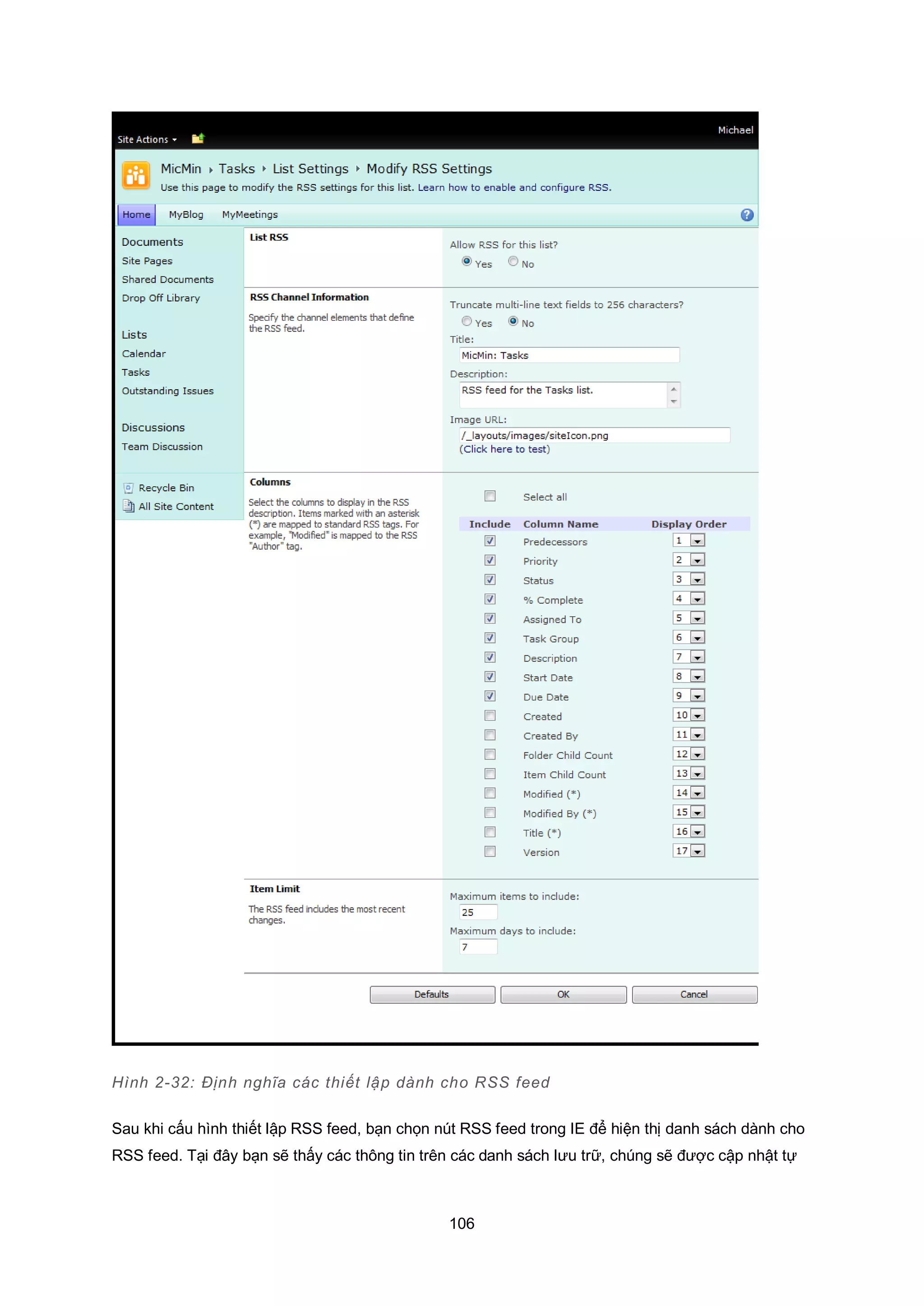Select Yes for Allow RSS for this list
The height and width of the screenshot is (1306, 924).
[467, 261]
